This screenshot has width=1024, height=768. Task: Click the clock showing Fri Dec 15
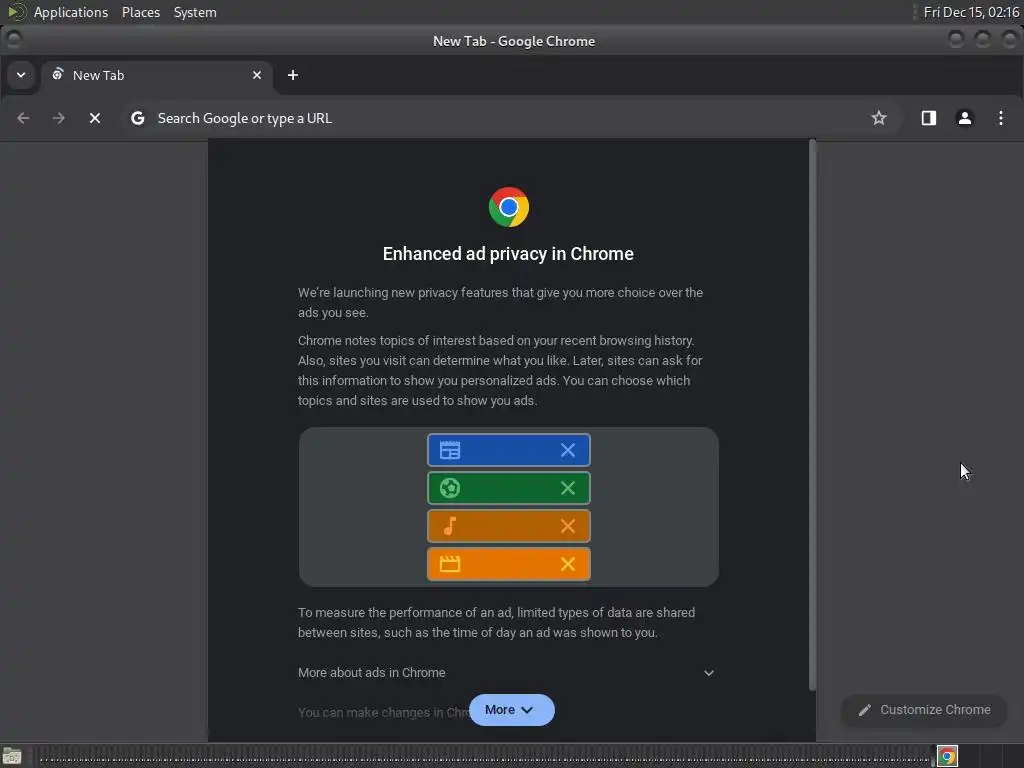click(971, 12)
